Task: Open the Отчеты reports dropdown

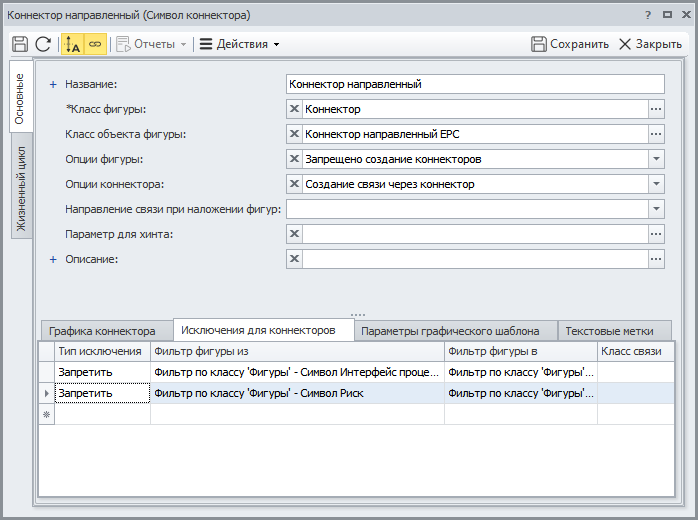Action: (151, 44)
